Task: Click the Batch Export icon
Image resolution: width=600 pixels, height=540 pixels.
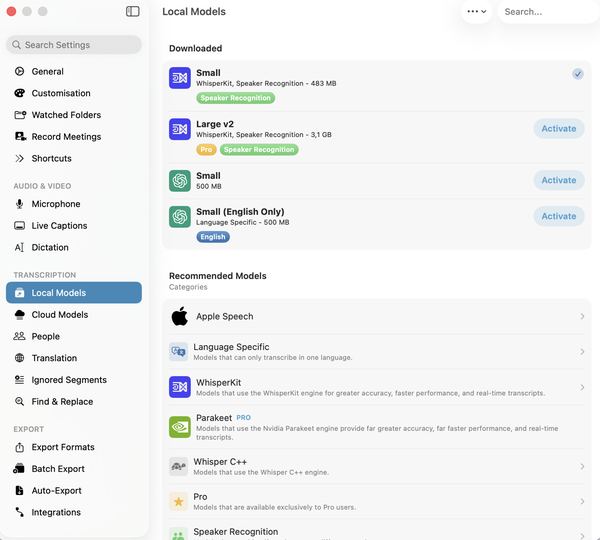Action: tap(19, 468)
